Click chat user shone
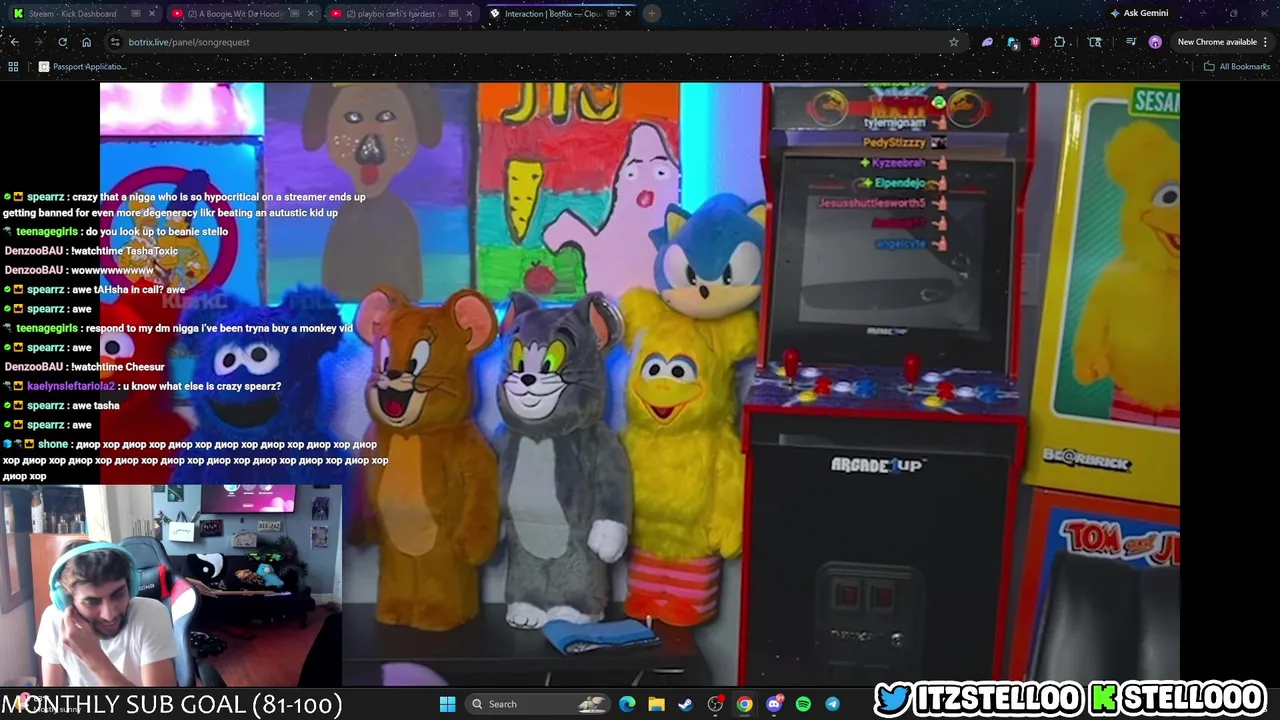This screenshot has width=1280, height=720. click(53, 444)
